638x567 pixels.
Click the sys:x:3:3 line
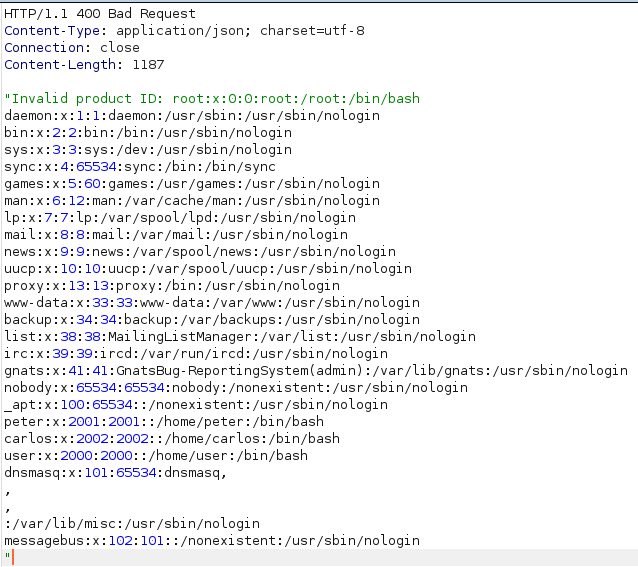(148, 150)
